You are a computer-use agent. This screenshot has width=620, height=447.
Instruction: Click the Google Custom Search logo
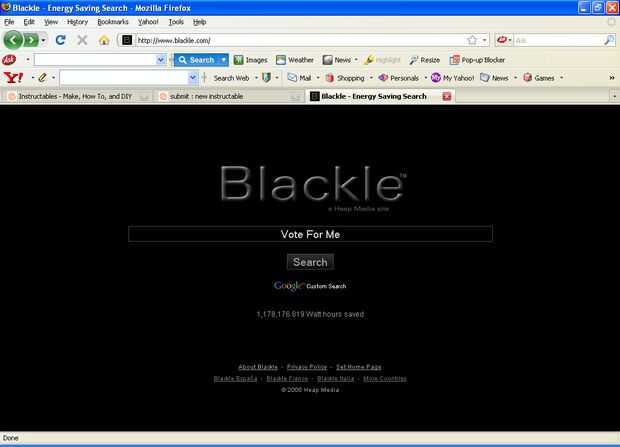pyautogui.click(x=310, y=286)
